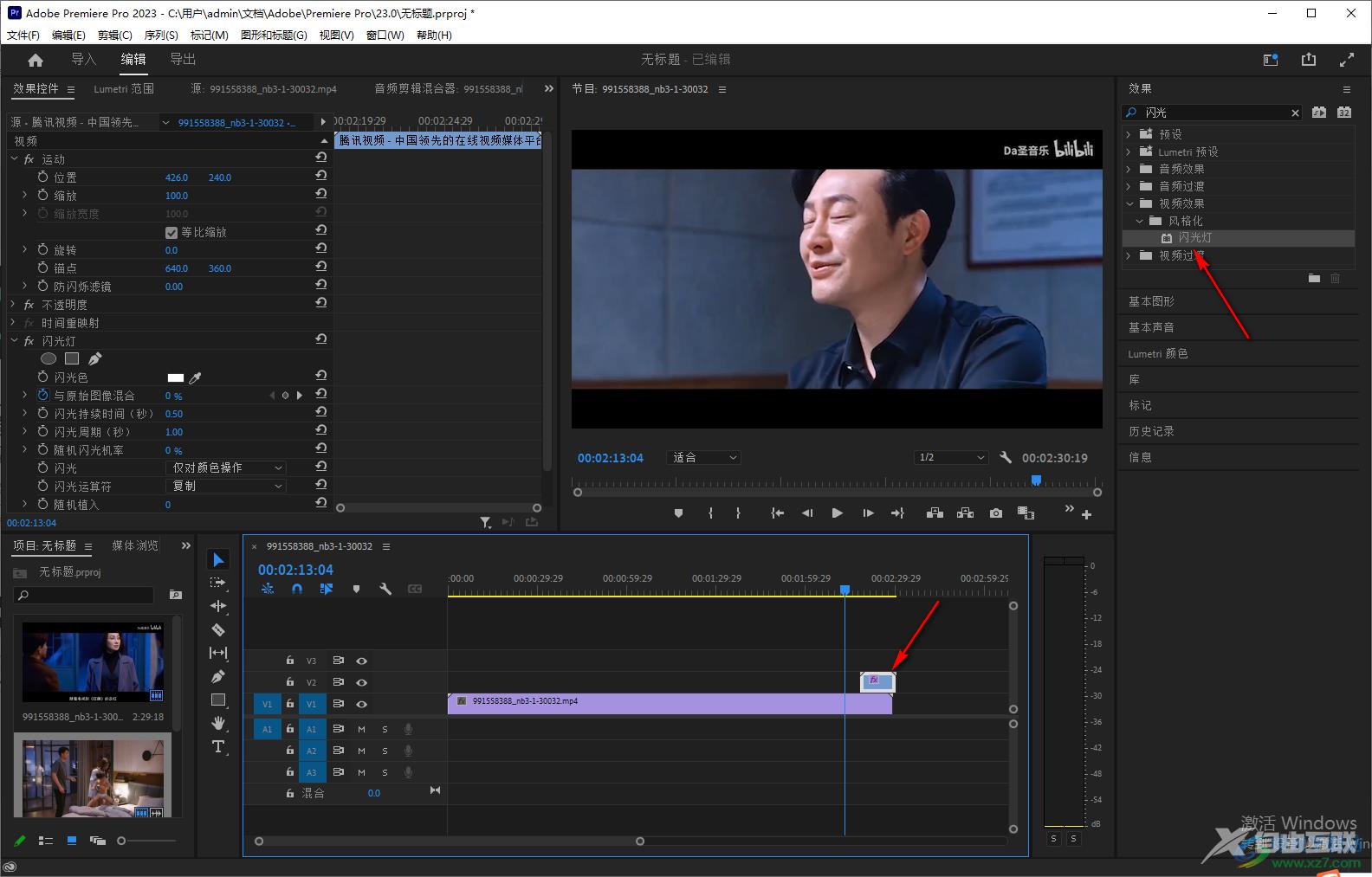Toggle V3 track output eye
1372x877 pixels.
click(362, 661)
